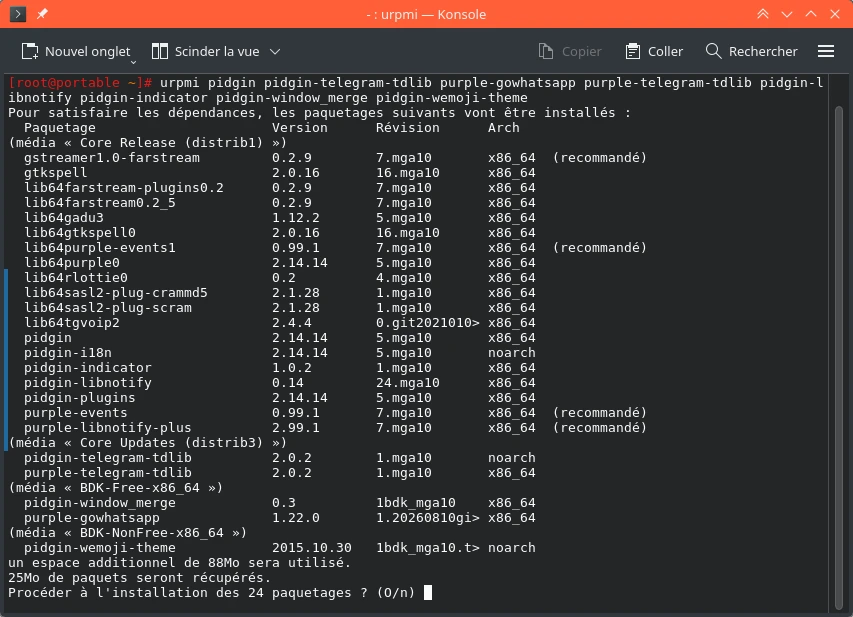The width and height of the screenshot is (853, 617).
Task: Click lib64gadu3 in the package list
Action: (63, 218)
